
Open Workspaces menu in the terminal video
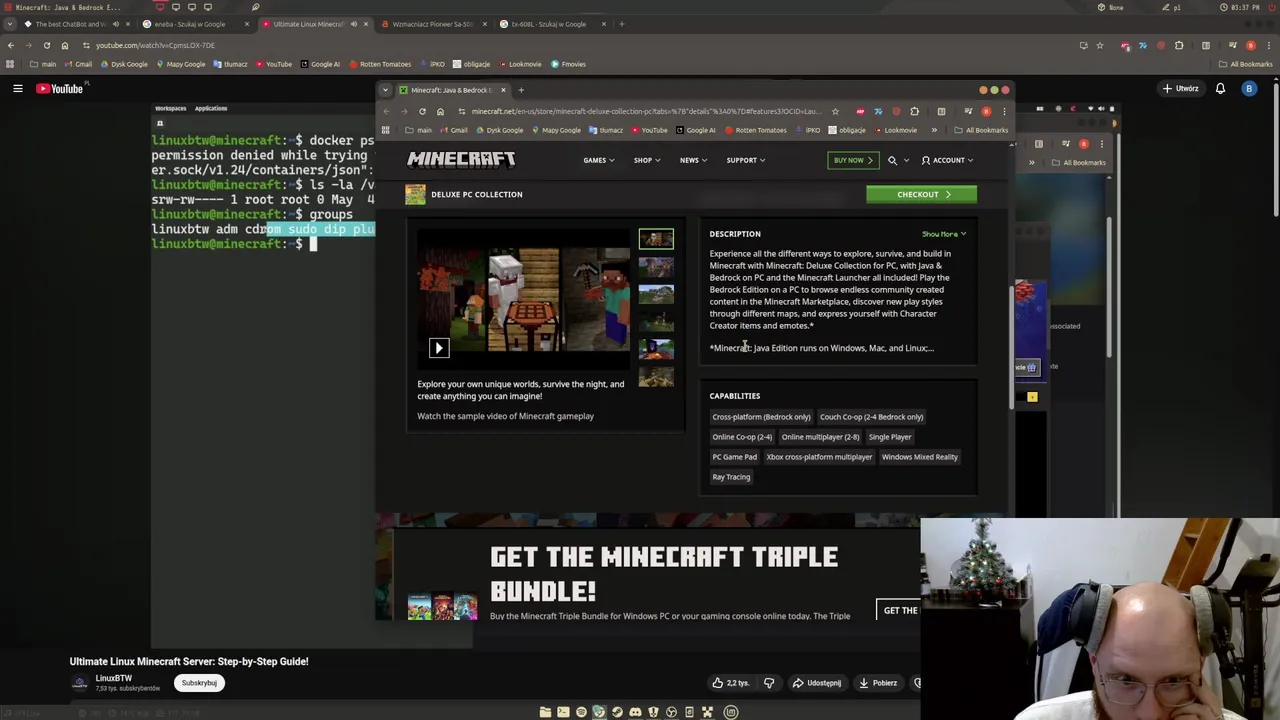coord(170,108)
